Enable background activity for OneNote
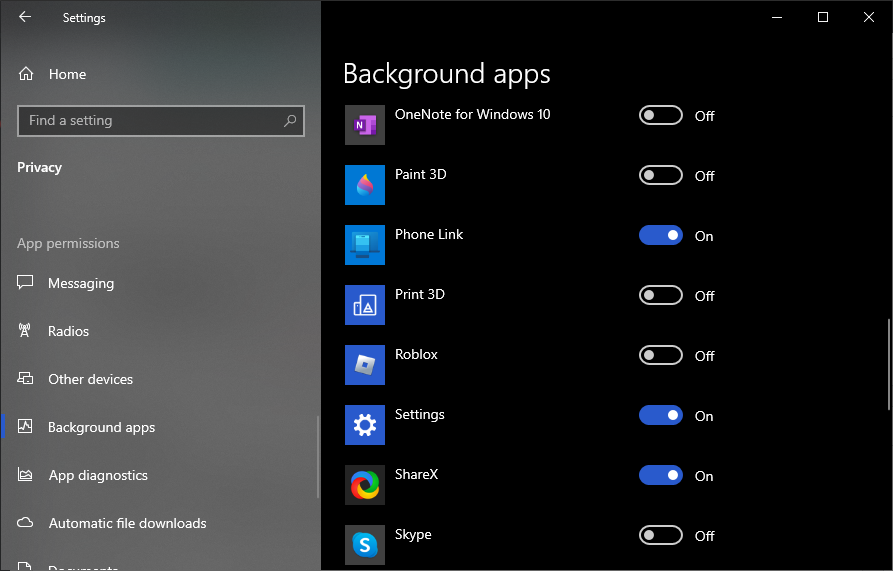The height and width of the screenshot is (571, 893). tap(660, 116)
